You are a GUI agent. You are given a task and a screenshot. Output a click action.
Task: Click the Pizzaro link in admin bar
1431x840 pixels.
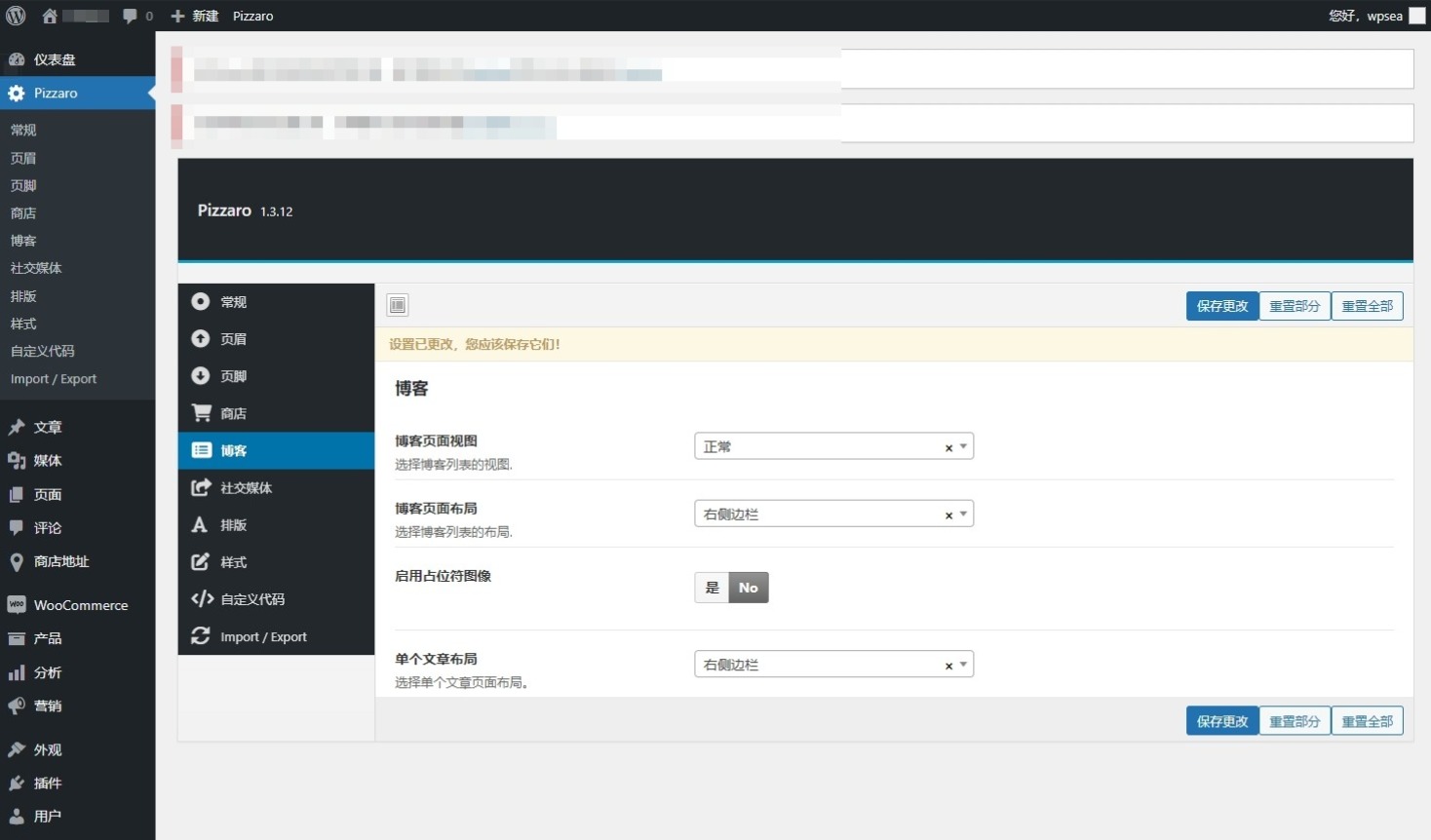point(252,16)
